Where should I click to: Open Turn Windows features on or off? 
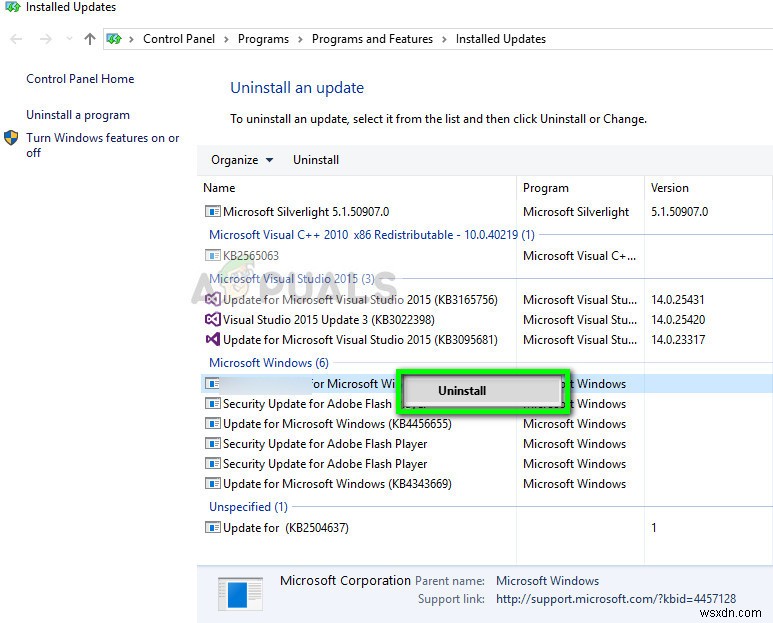point(103,145)
